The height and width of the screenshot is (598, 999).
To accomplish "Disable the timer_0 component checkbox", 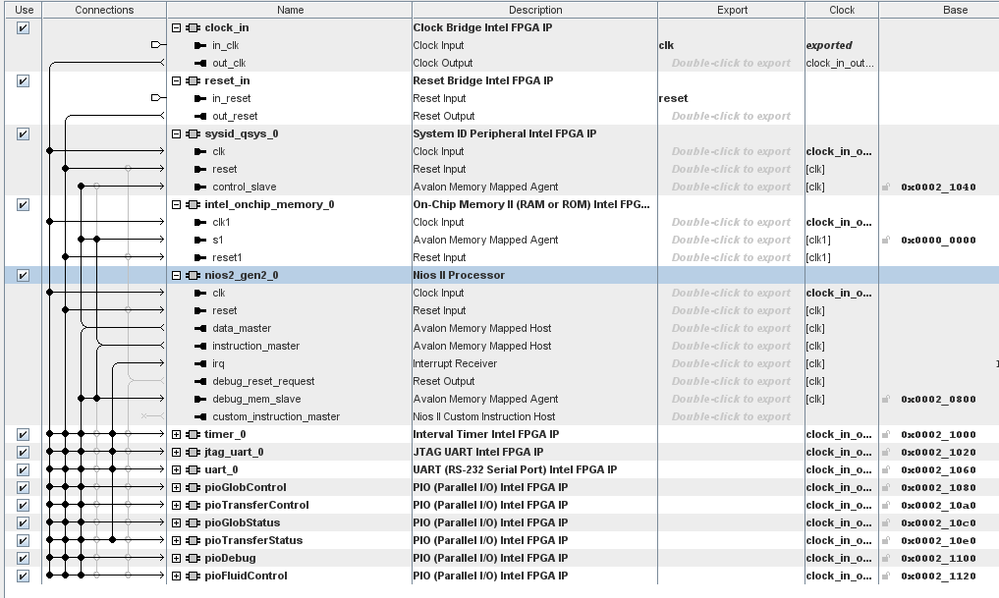I will (x=23, y=434).
